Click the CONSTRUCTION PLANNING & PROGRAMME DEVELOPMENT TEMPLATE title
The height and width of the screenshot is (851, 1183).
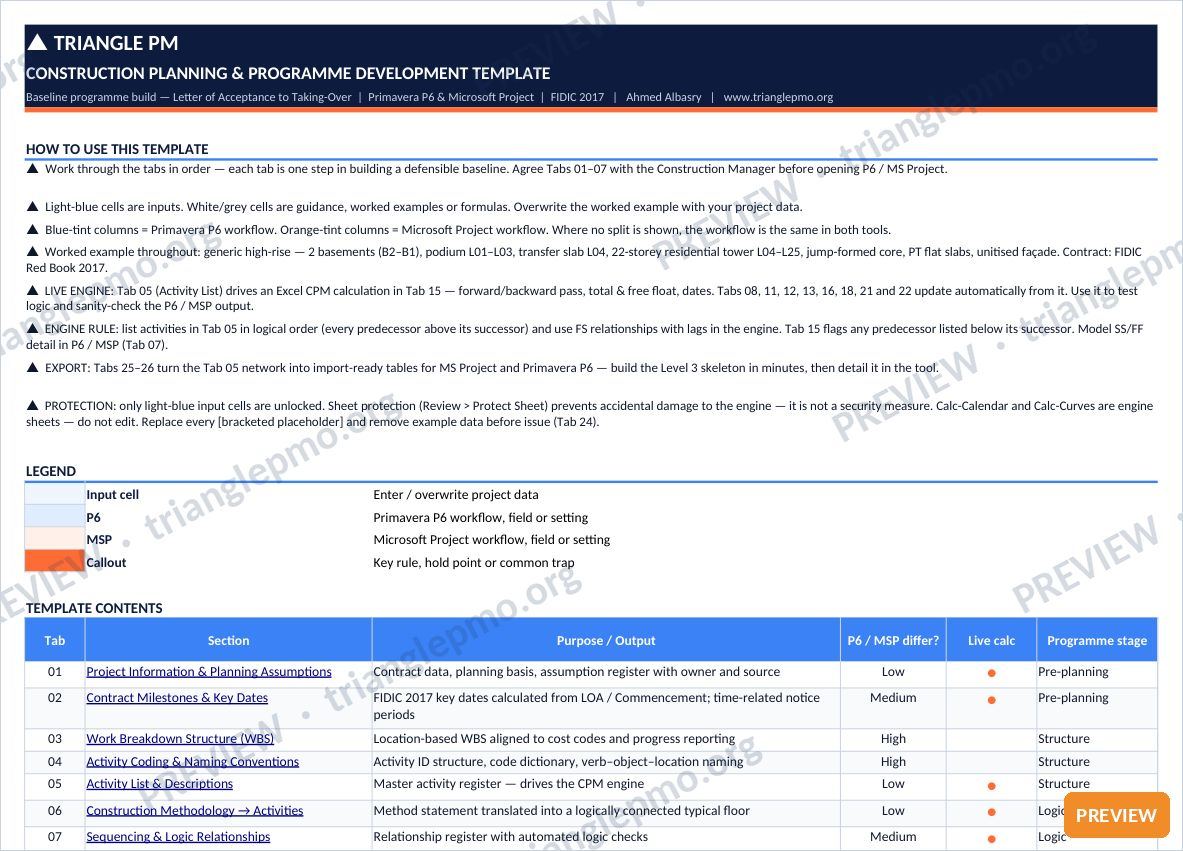tap(288, 73)
